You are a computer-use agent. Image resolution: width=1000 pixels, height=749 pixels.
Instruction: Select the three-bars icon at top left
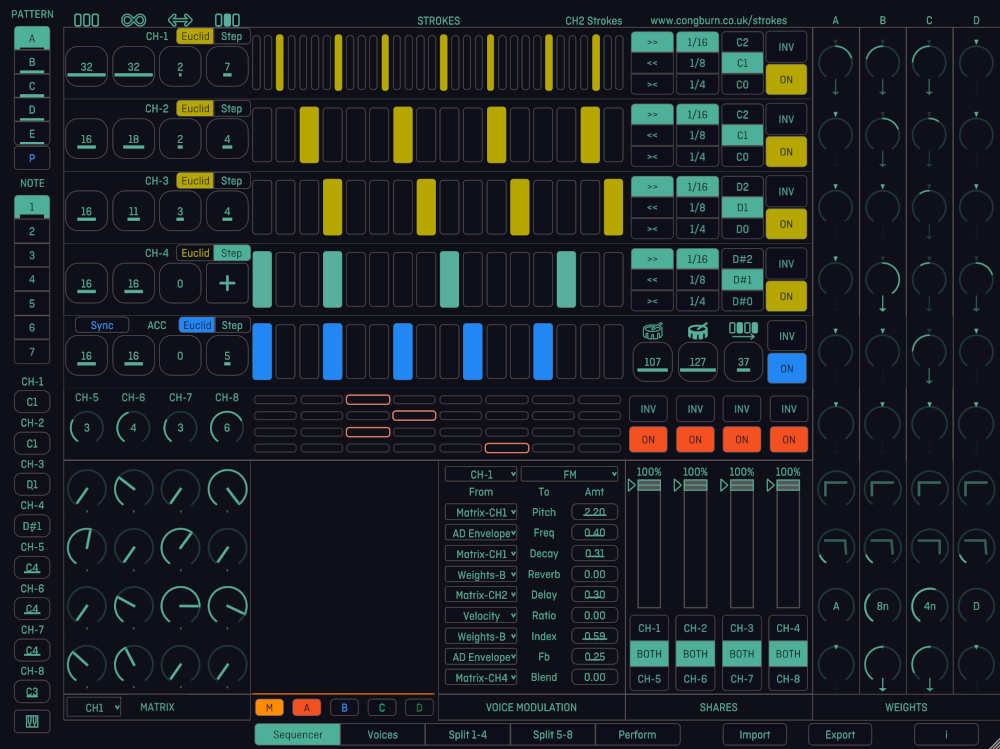(x=87, y=19)
